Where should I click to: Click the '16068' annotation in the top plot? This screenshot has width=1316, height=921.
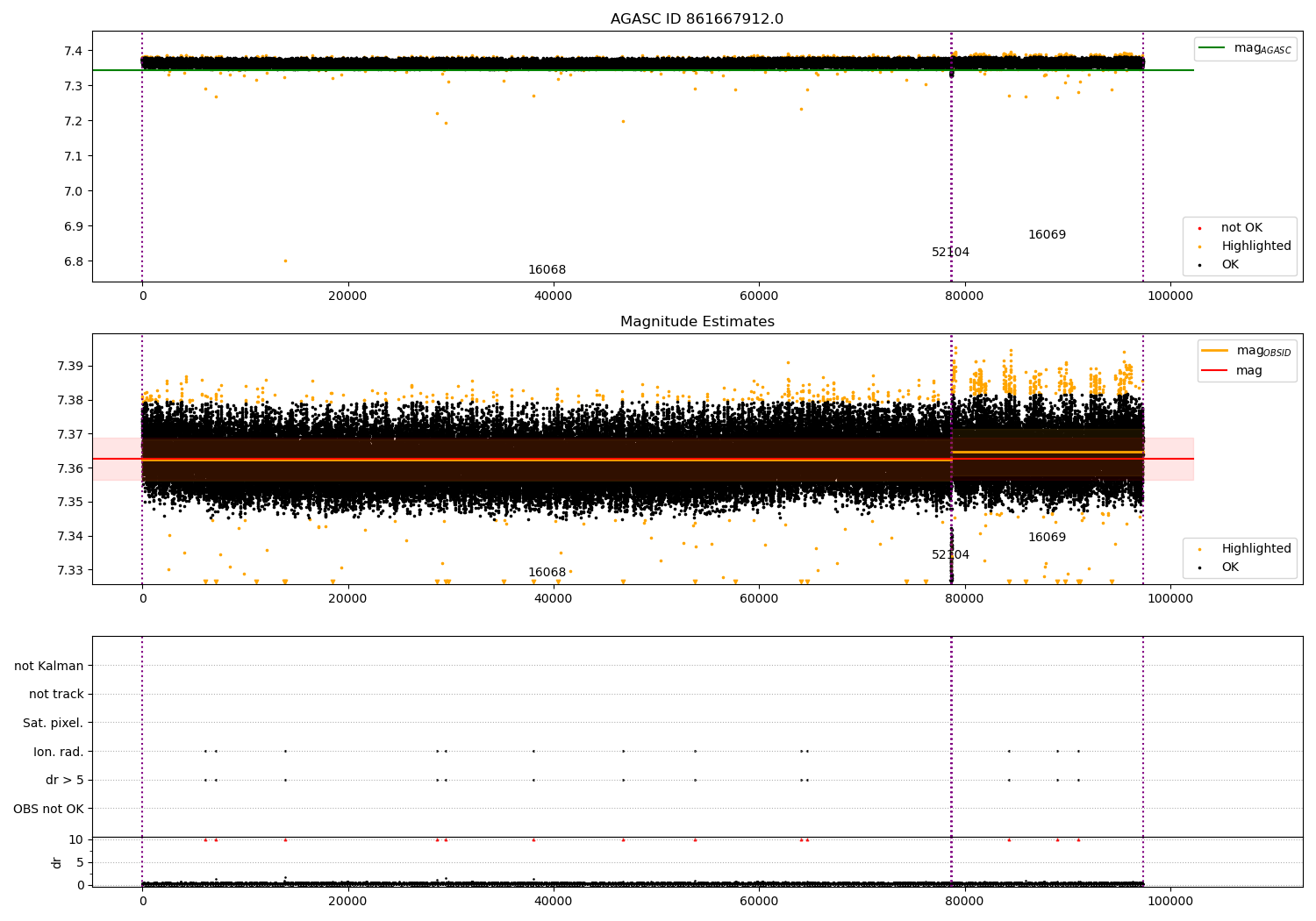pyautogui.click(x=547, y=270)
